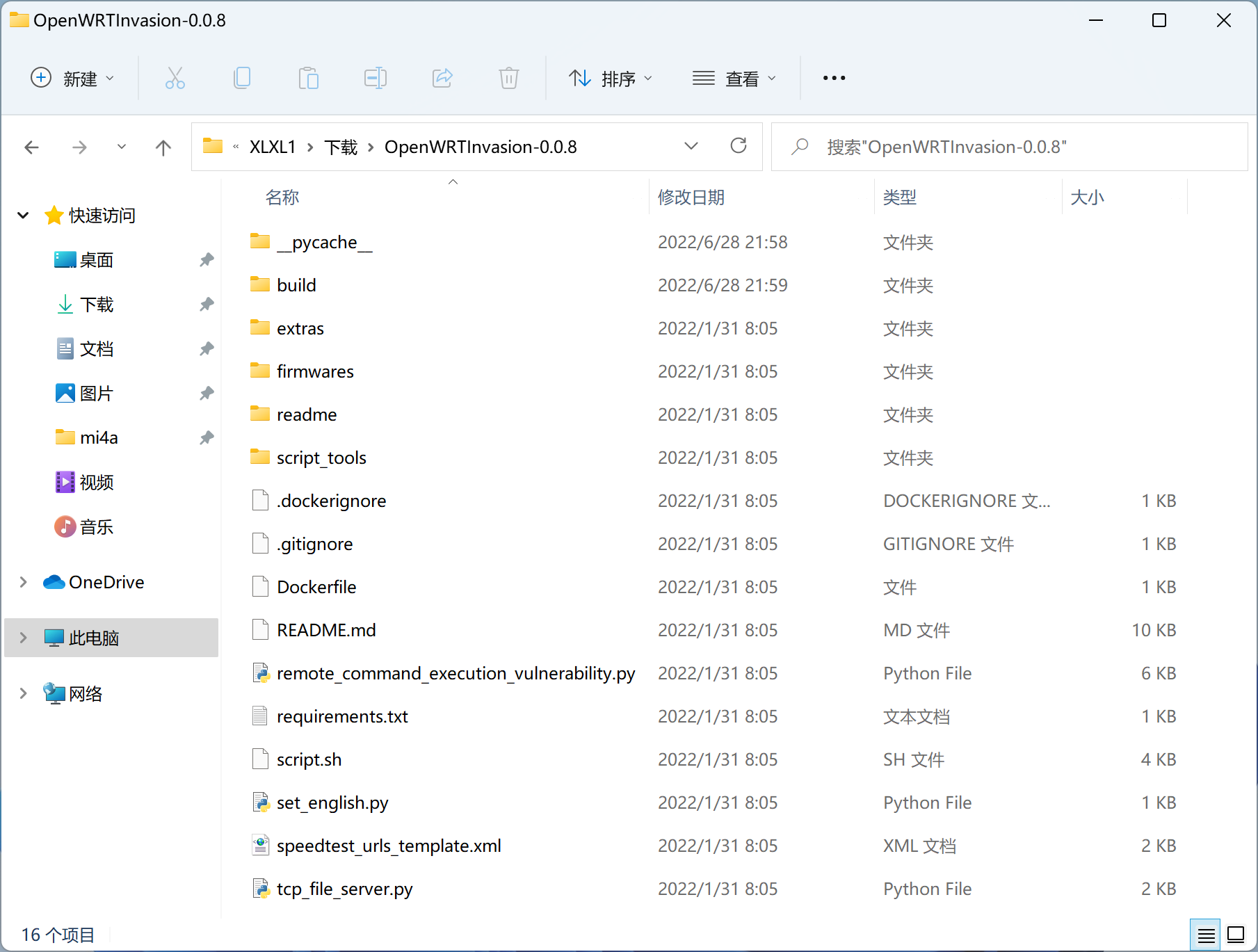Open the 查看 view menu
The width and height of the screenshot is (1258, 952).
pyautogui.click(x=734, y=79)
